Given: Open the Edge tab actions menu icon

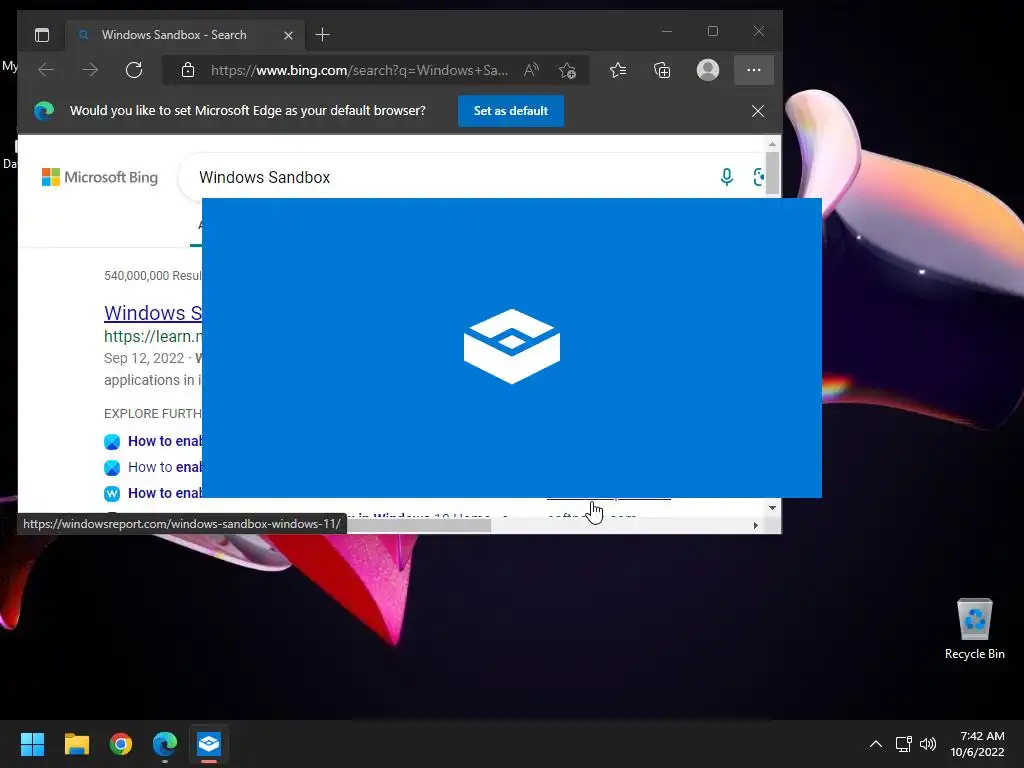Looking at the screenshot, I should 42,35.
